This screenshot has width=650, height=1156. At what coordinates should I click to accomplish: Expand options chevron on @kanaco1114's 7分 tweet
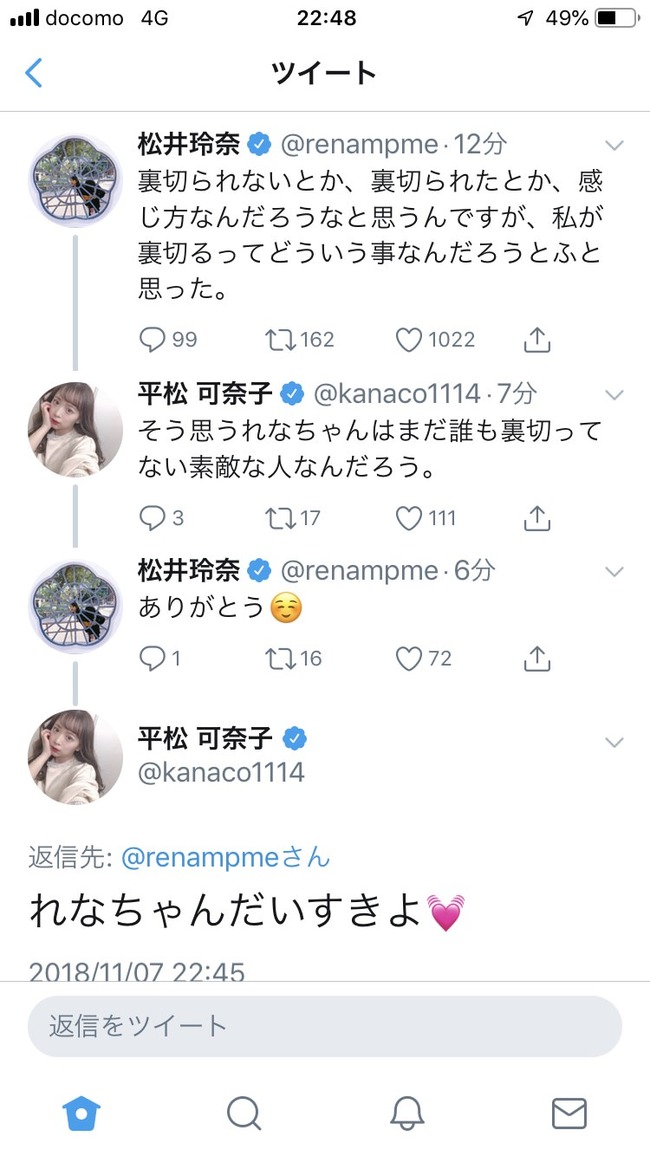(x=614, y=395)
